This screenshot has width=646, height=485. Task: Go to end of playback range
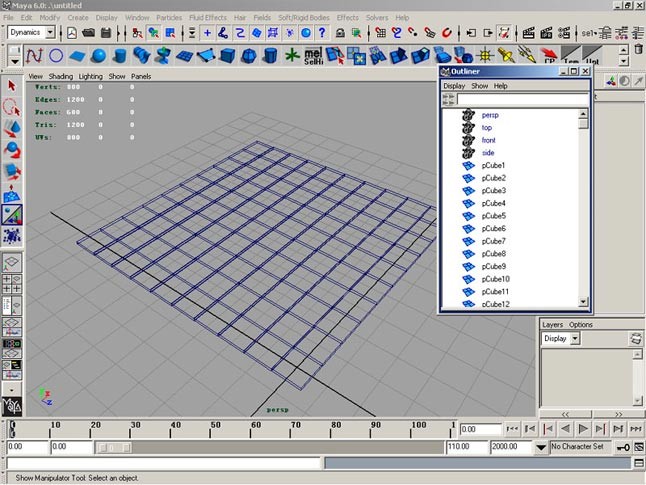coord(636,429)
